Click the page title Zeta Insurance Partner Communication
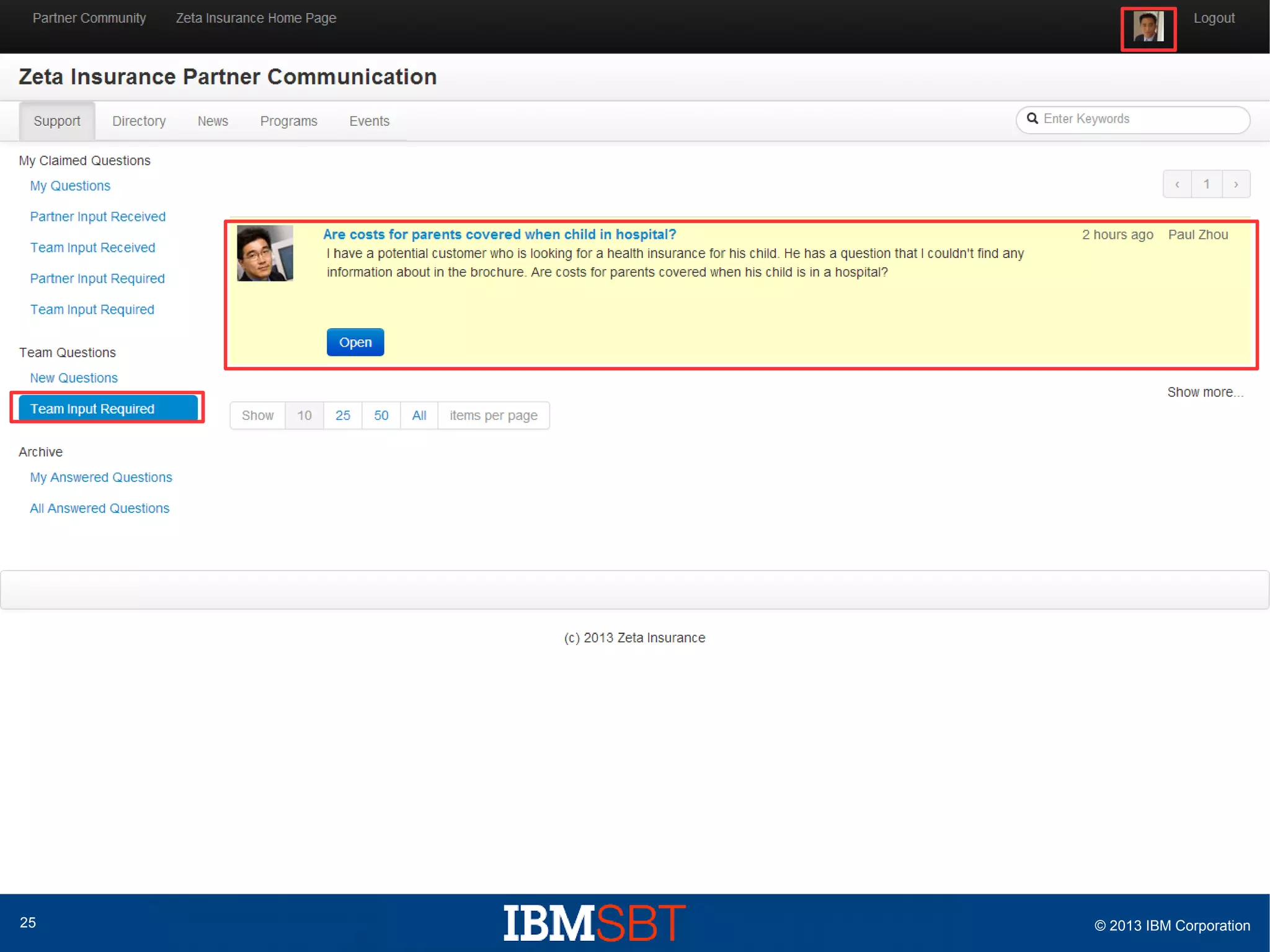 point(228,77)
